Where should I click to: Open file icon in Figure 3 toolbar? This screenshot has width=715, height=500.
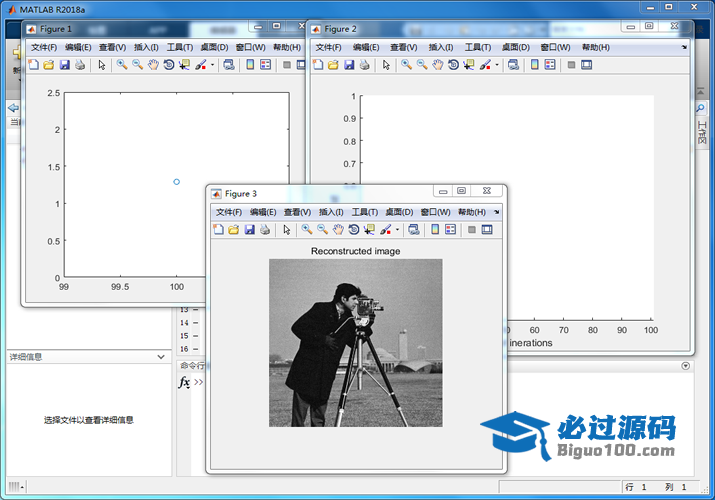click(x=233, y=229)
